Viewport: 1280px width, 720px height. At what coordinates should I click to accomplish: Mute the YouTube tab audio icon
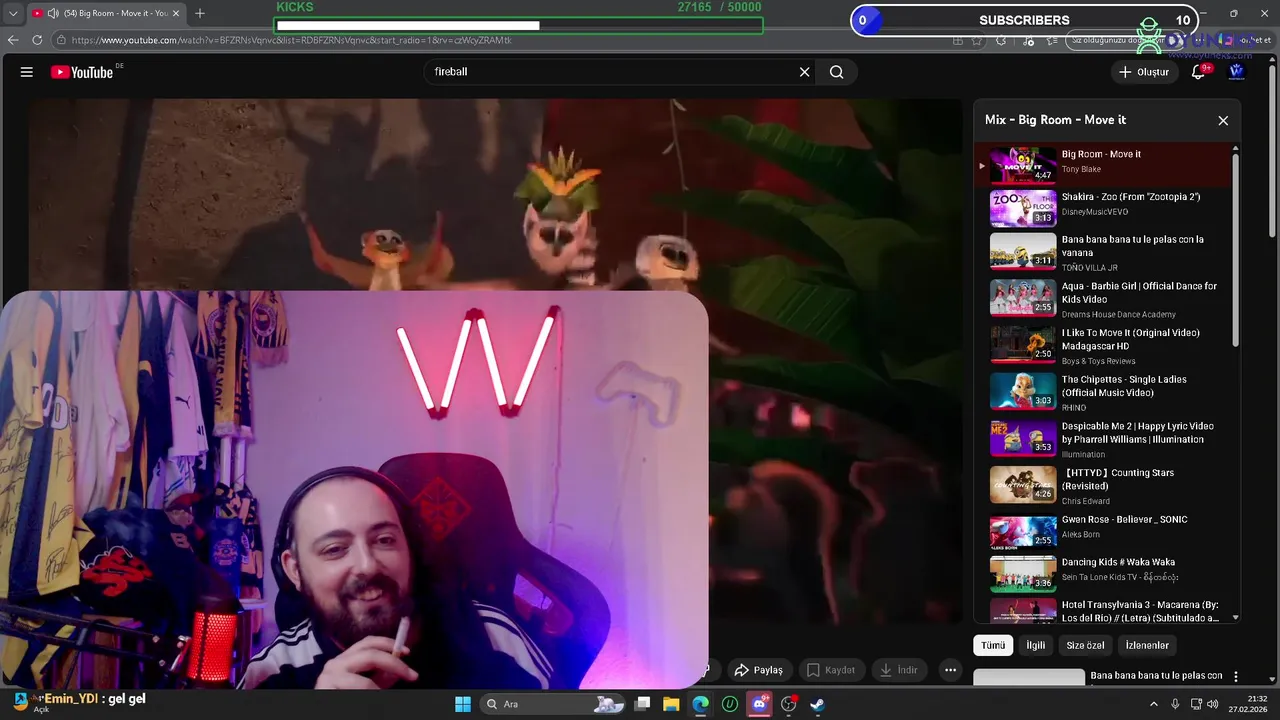point(53,13)
